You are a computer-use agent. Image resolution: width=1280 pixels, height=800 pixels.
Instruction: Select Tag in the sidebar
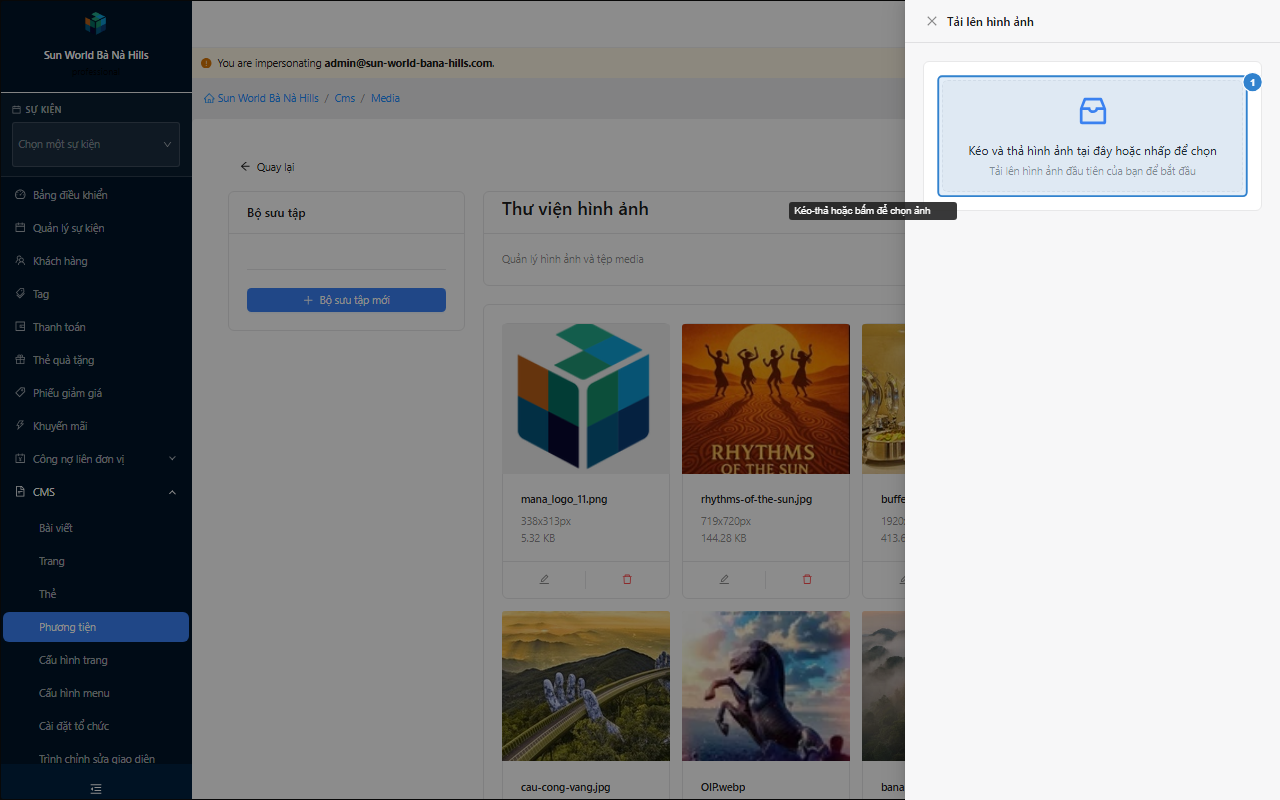(96, 294)
